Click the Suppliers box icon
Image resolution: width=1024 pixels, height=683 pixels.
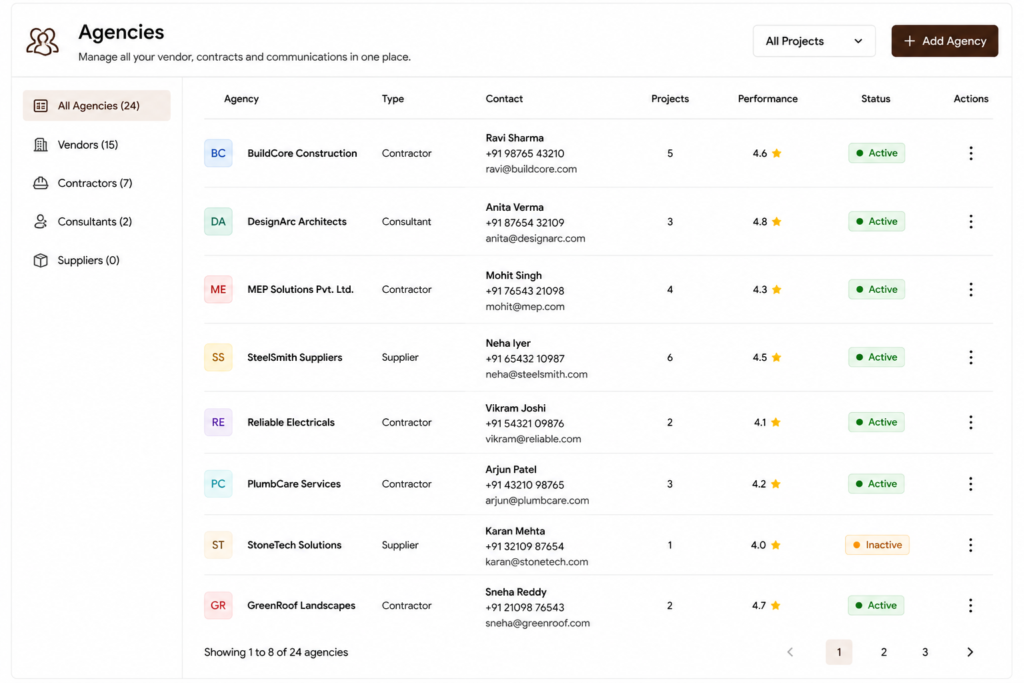[x=40, y=260]
